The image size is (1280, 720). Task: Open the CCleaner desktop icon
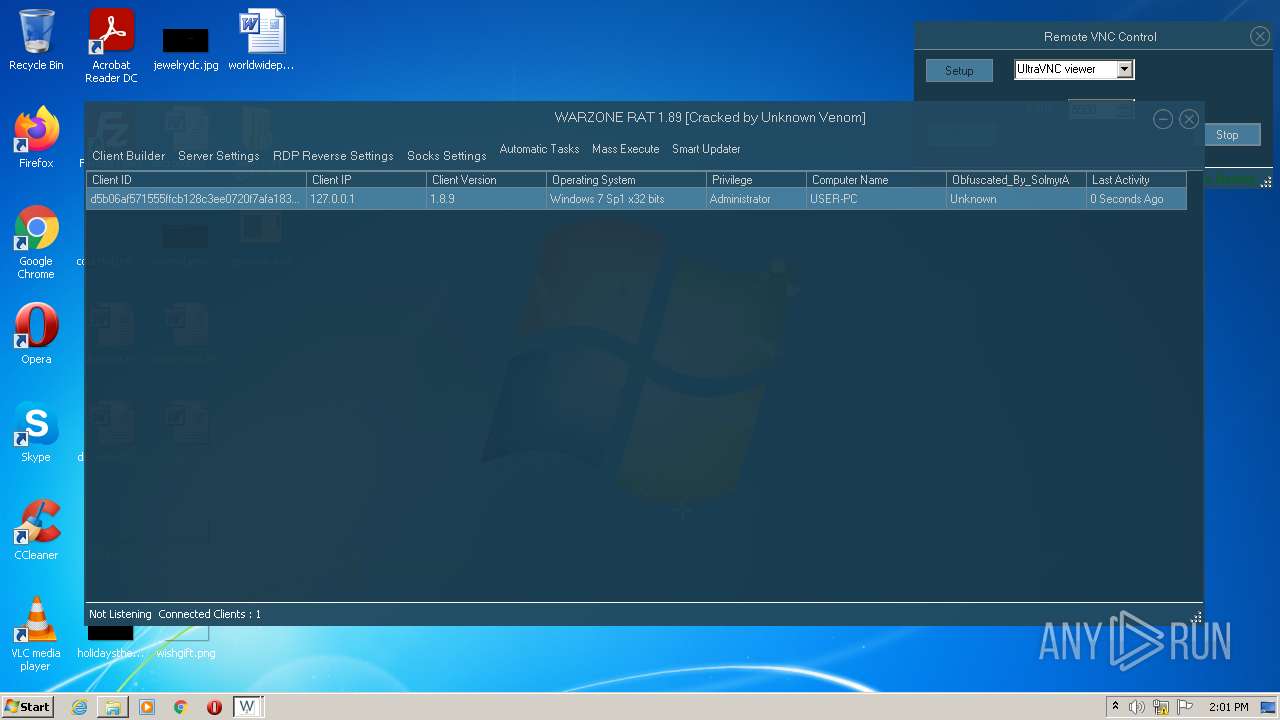pos(36,529)
